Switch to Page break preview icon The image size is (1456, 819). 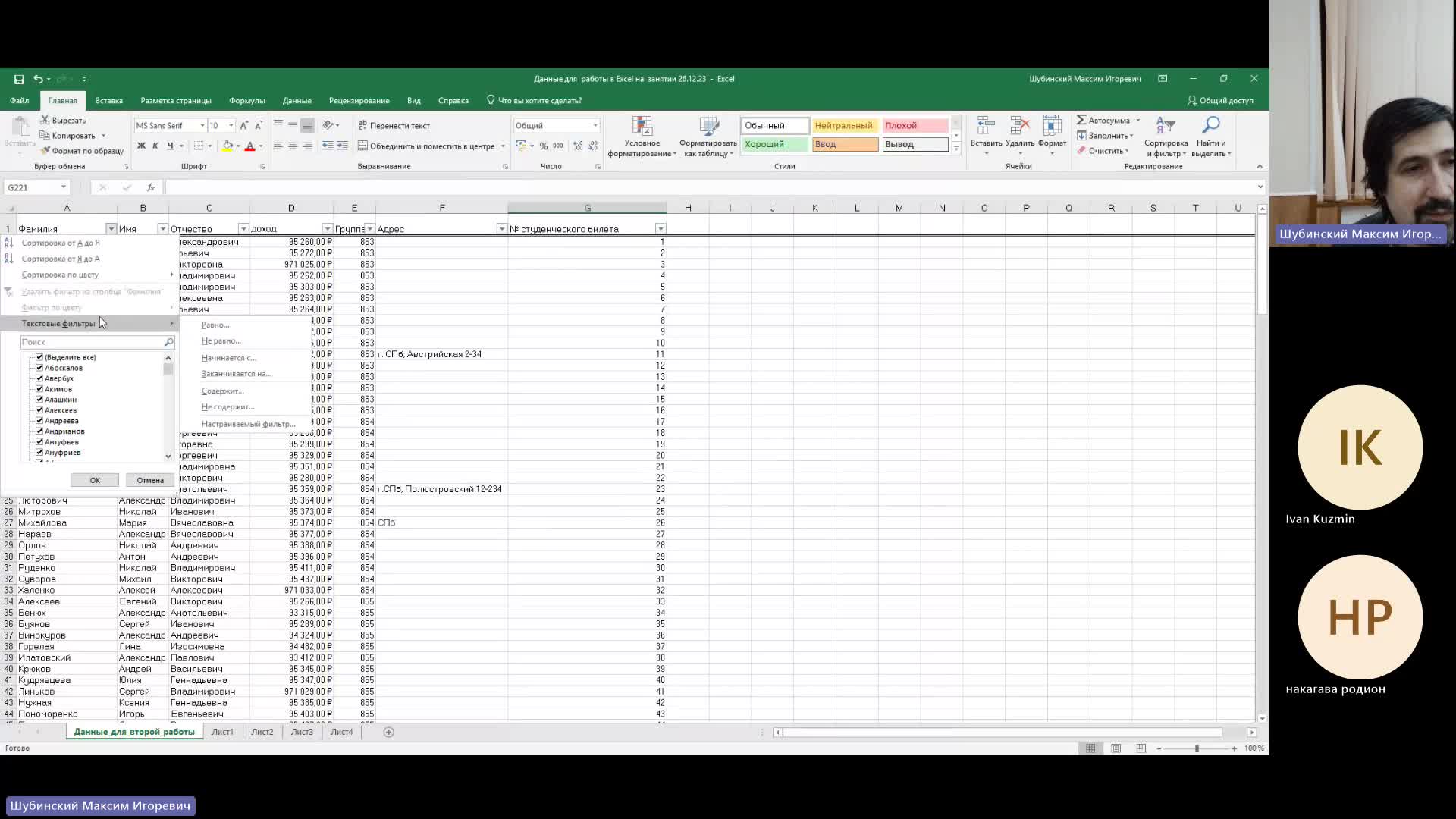[x=1141, y=748]
